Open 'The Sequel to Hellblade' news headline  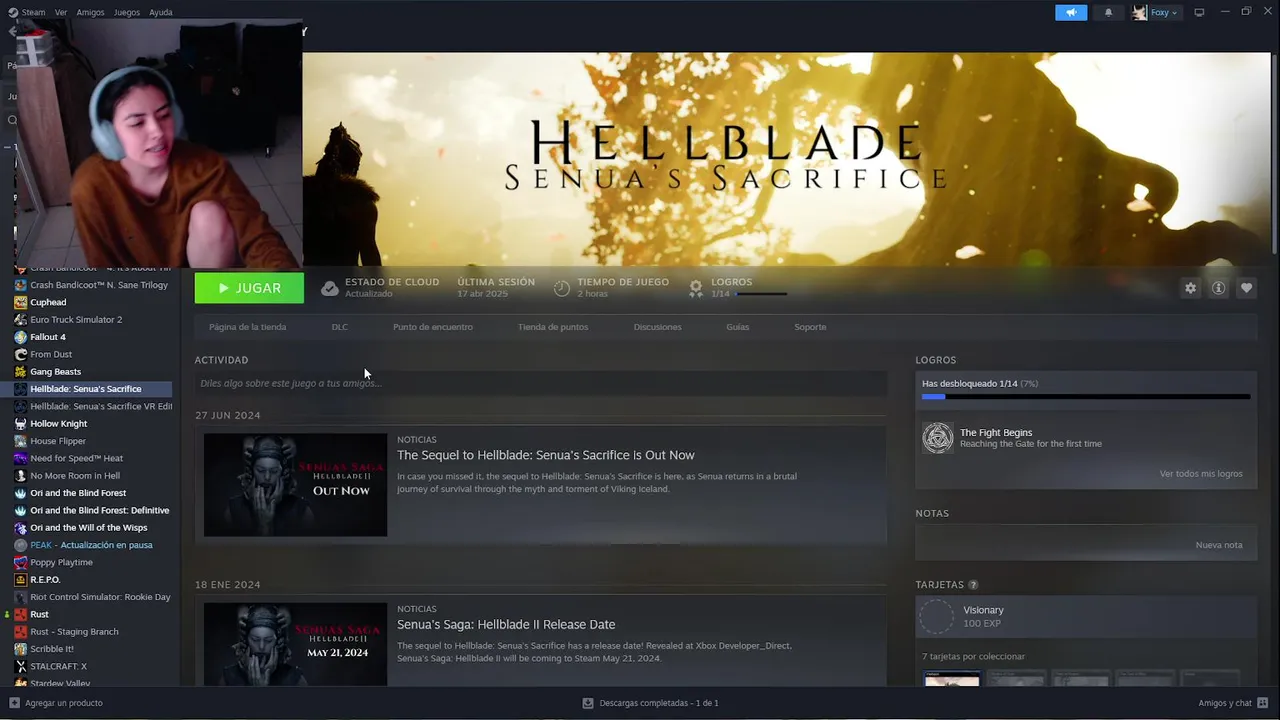point(545,455)
